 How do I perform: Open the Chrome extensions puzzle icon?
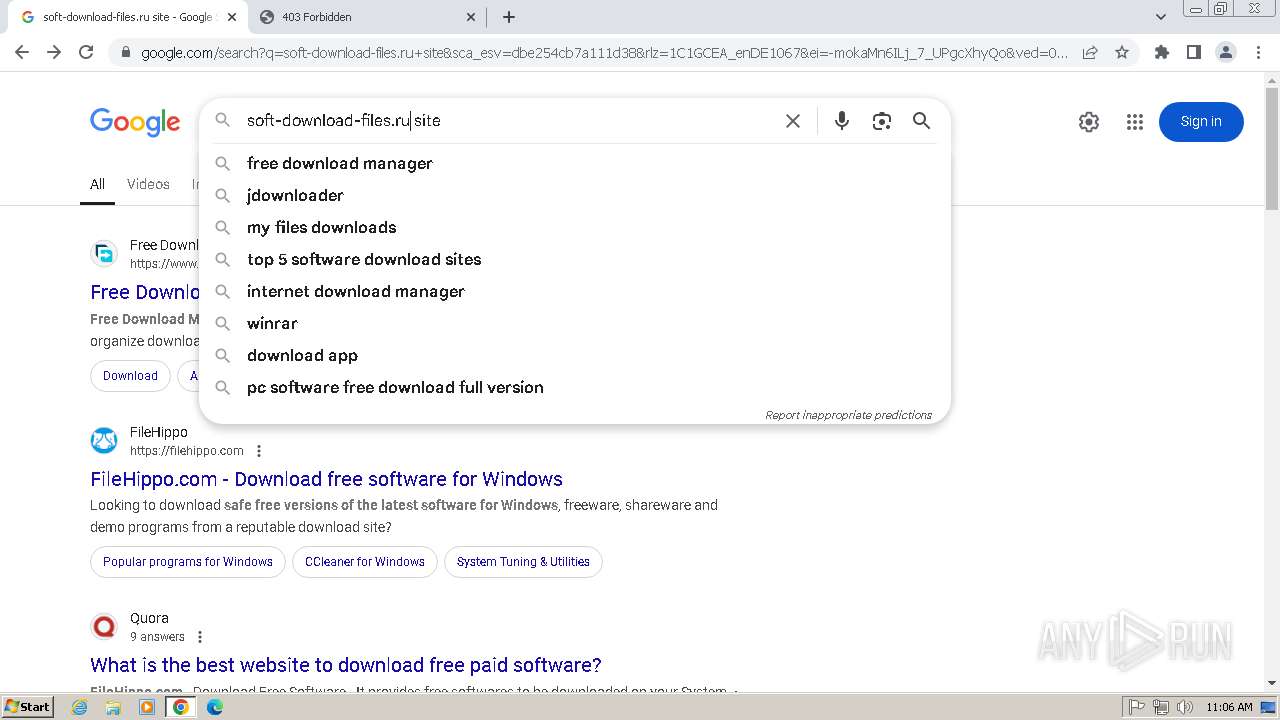point(1161,52)
